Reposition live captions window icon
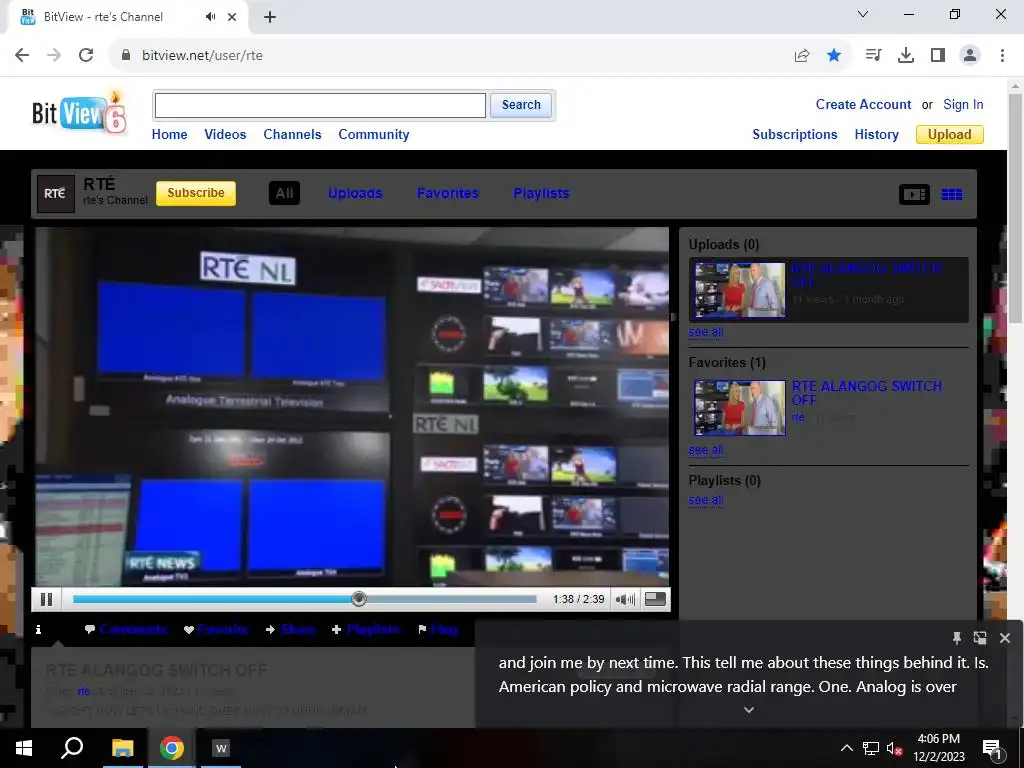 click(x=980, y=638)
